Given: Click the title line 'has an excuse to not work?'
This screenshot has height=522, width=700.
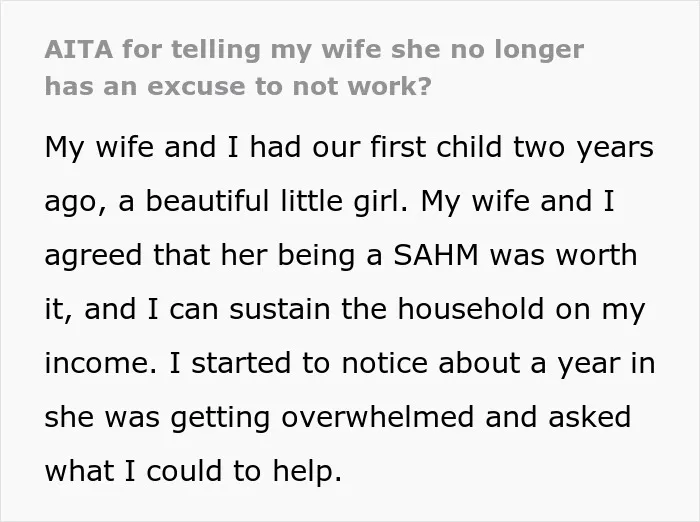Looking at the screenshot, I should pyautogui.click(x=238, y=86).
